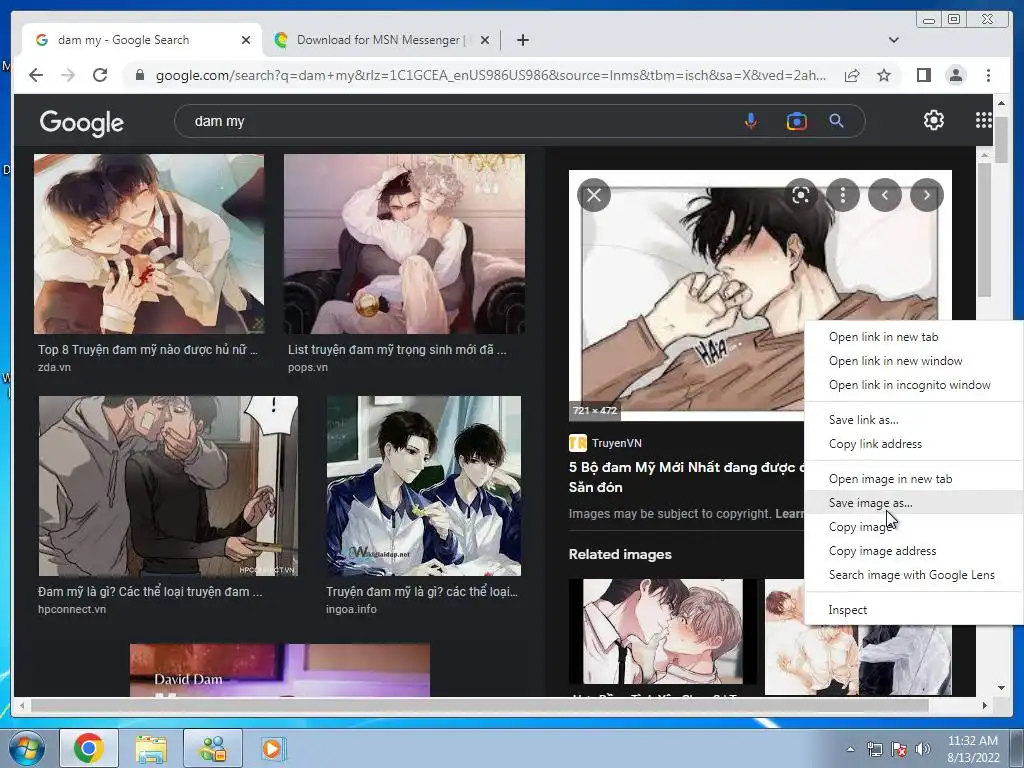The width and height of the screenshot is (1024, 768).
Task: Close the dam my Google Search tab
Action: click(x=246, y=40)
